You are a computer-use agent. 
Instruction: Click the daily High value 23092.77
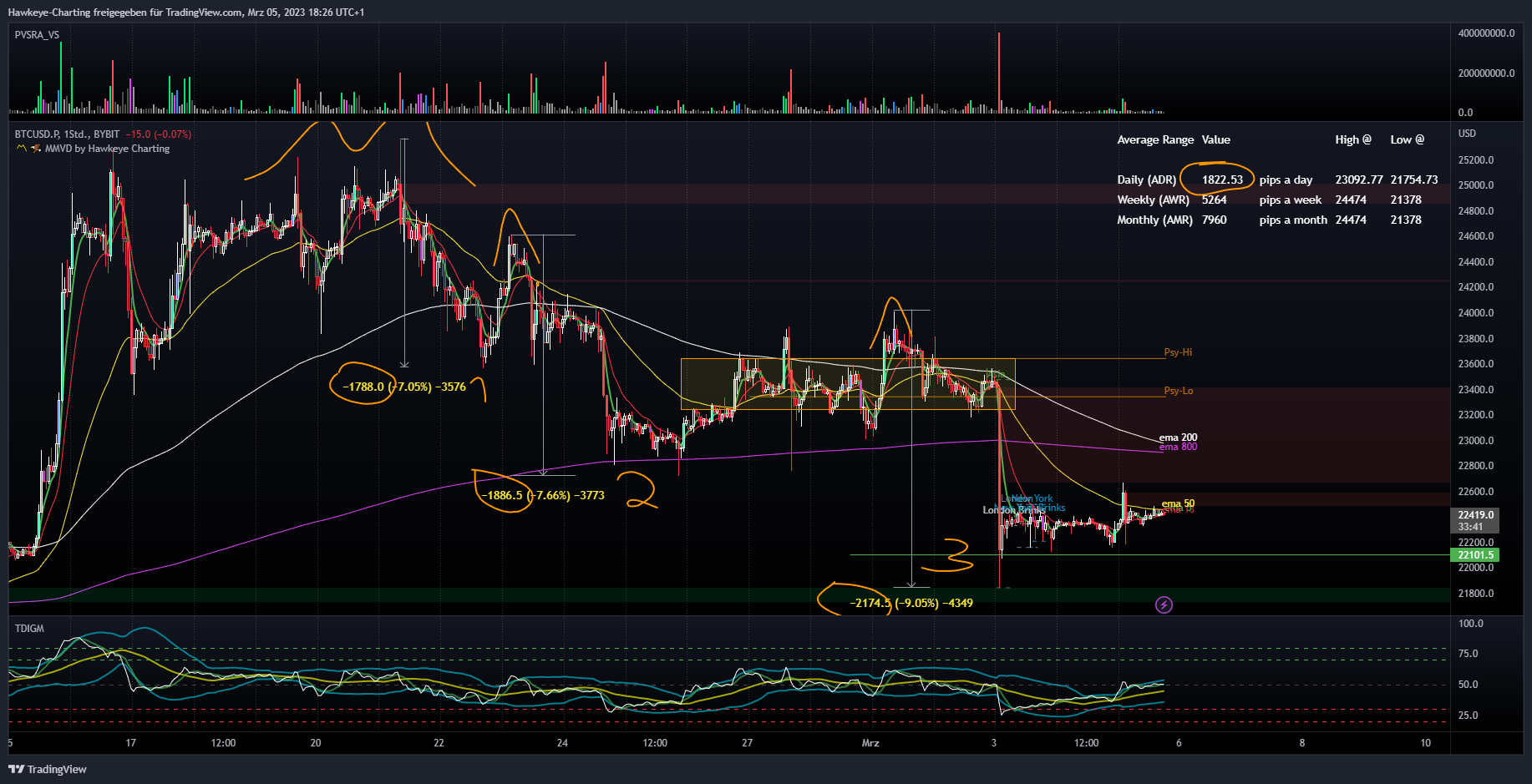tap(1358, 180)
